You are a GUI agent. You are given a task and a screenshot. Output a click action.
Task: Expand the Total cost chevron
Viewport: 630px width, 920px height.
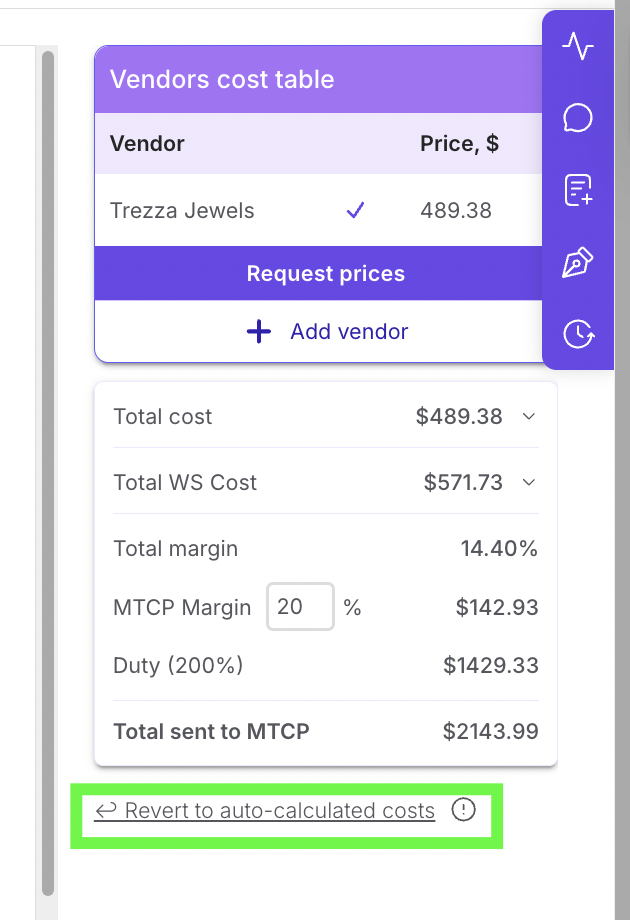(529, 417)
